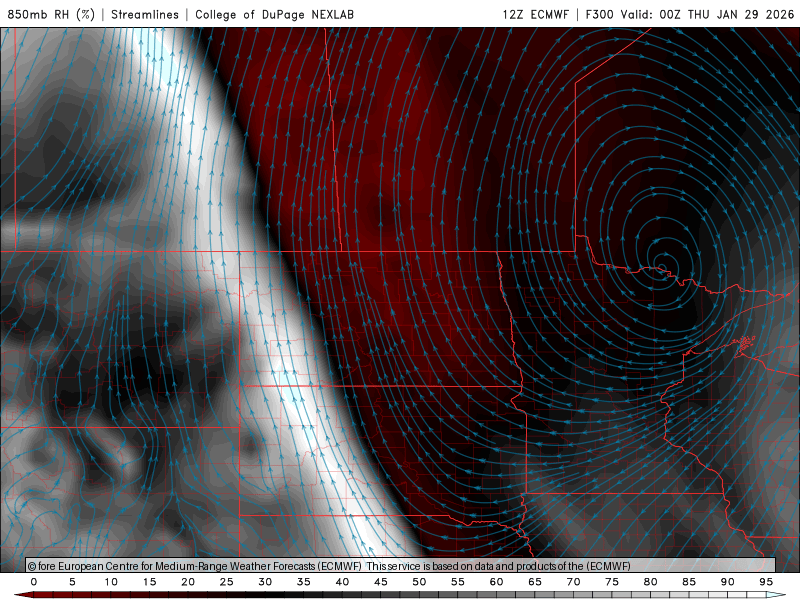Image resolution: width=800 pixels, height=600 pixels.
Task: Click the "20" value on the color scale
Action: click(x=188, y=582)
